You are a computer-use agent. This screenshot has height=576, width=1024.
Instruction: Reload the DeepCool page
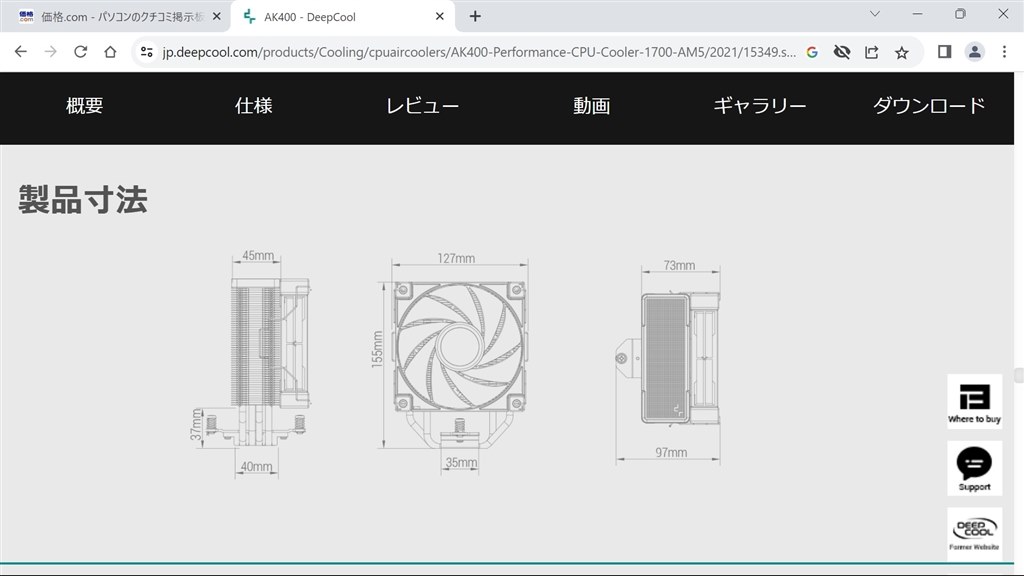point(80,52)
